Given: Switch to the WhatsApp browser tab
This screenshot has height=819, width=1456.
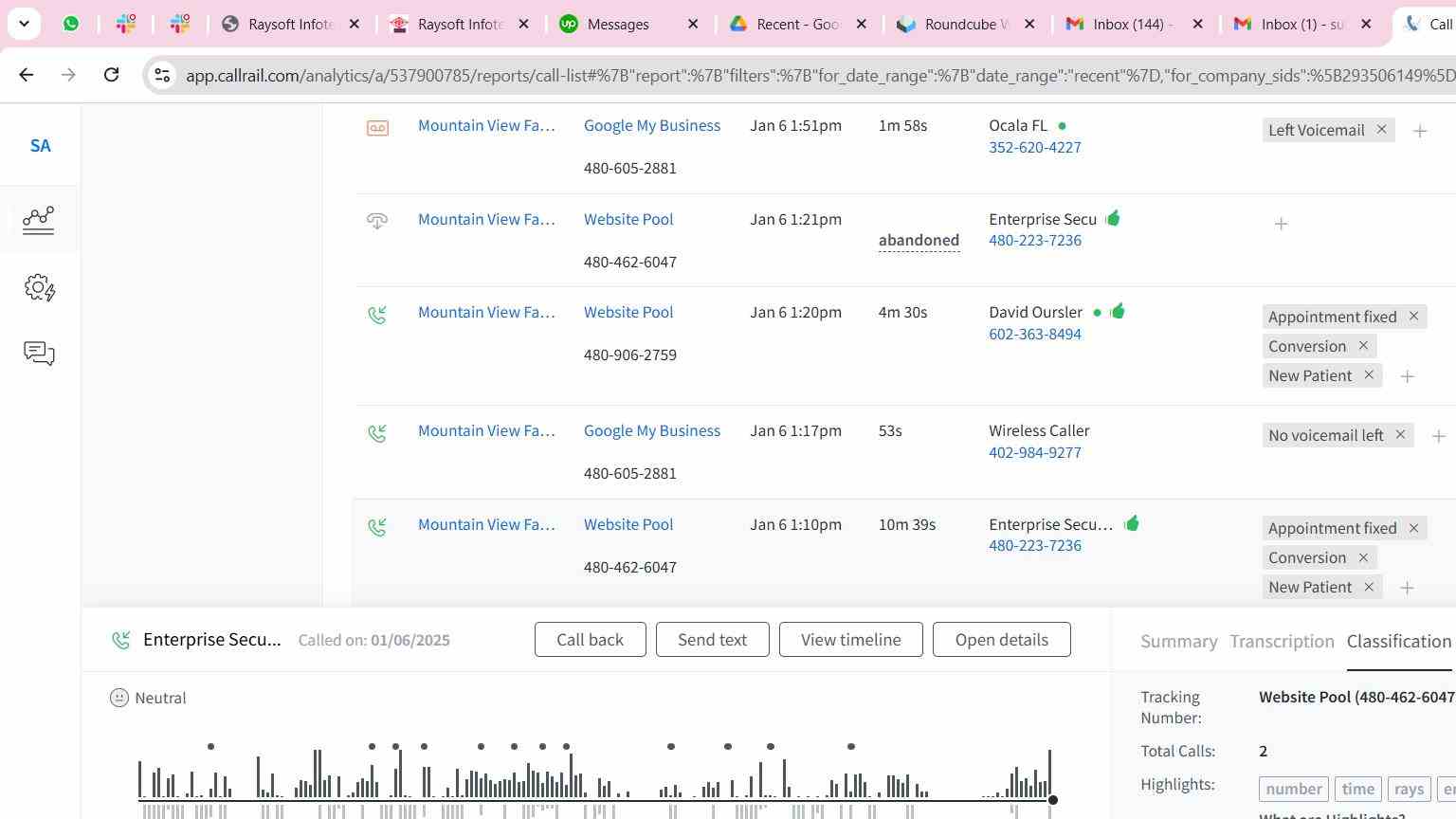Looking at the screenshot, I should 71,24.
